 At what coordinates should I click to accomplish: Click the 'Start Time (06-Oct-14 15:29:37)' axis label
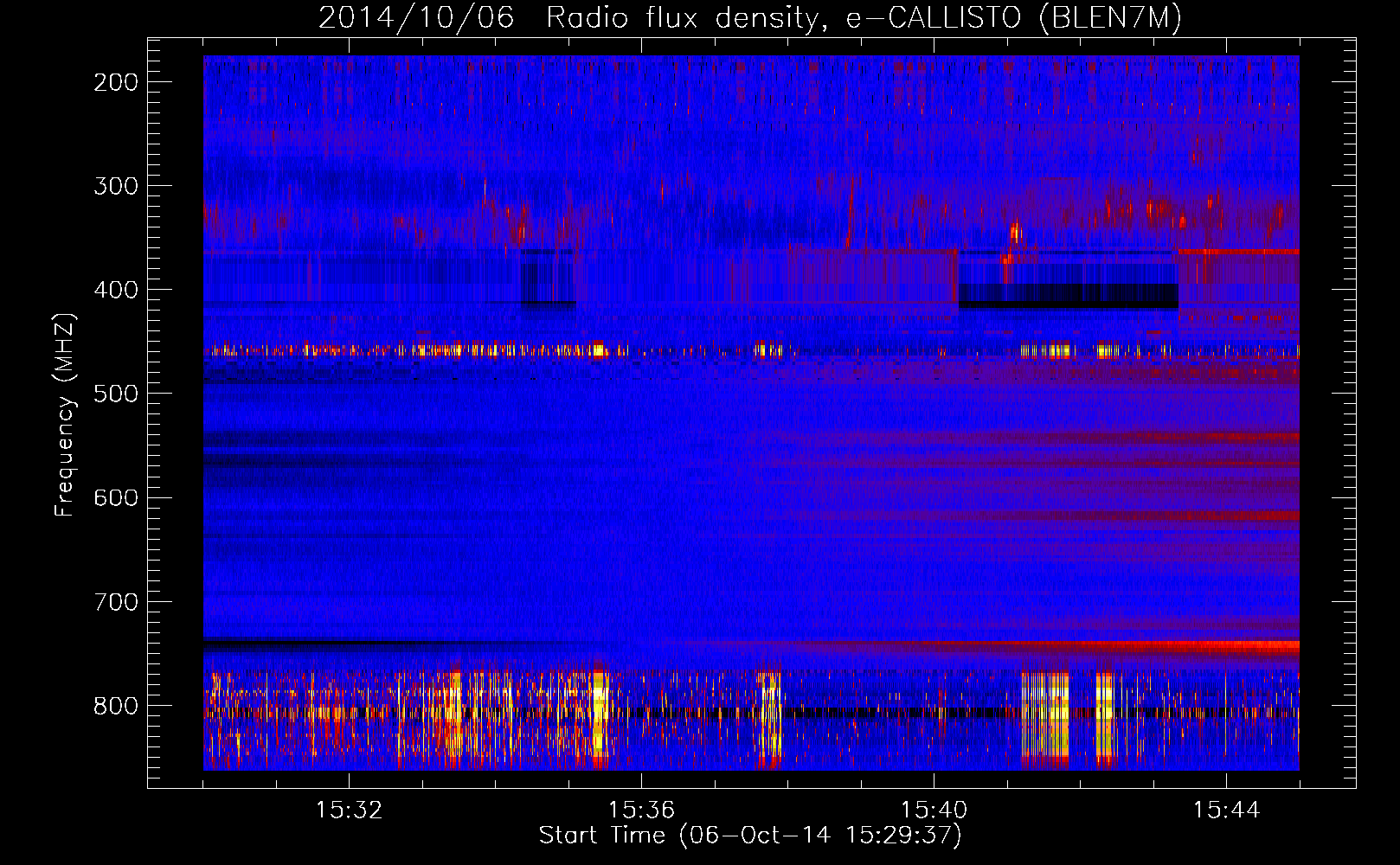click(x=750, y=836)
